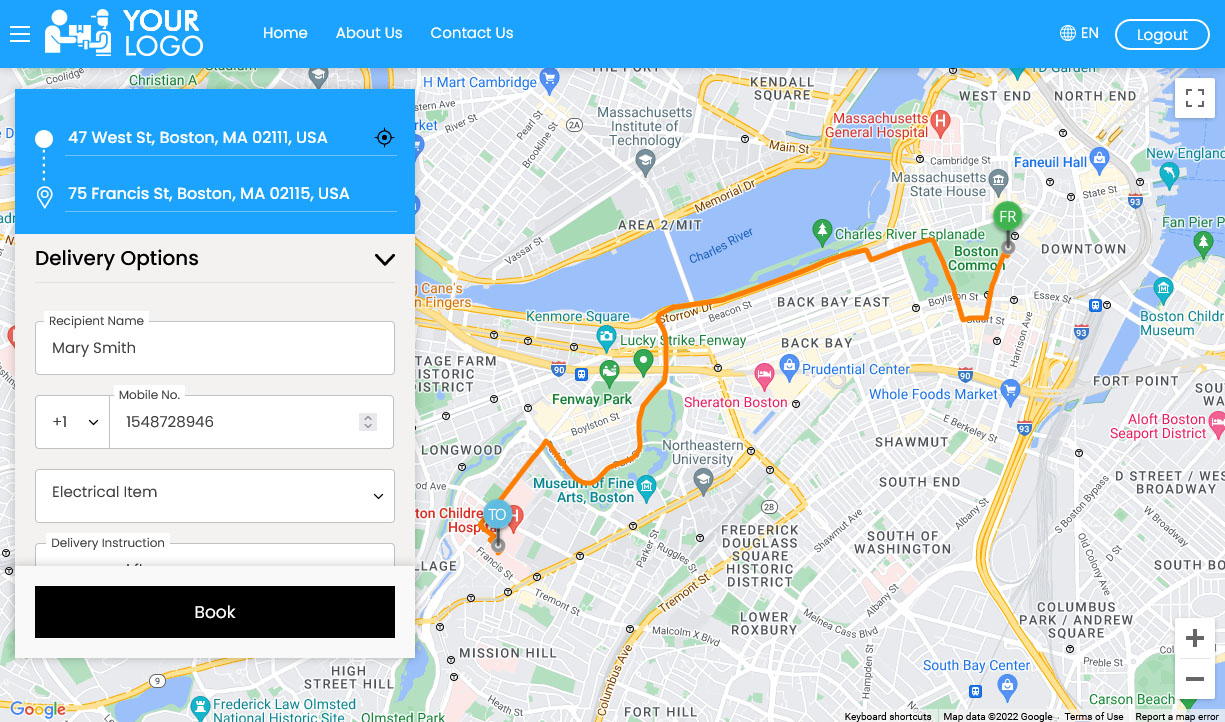Viewport: 1225px width, 722px height.
Task: Zoom in on the map
Action: pyautogui.click(x=1194, y=638)
